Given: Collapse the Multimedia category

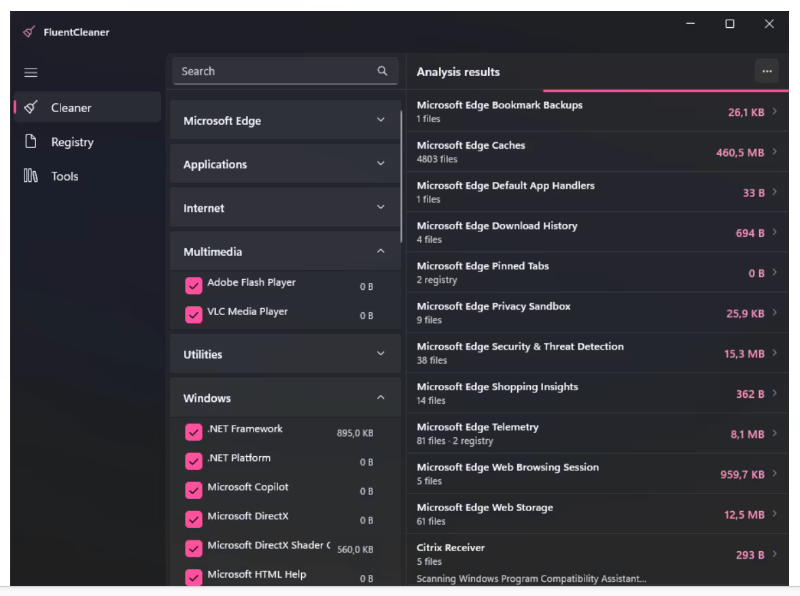Looking at the screenshot, I should pos(380,252).
